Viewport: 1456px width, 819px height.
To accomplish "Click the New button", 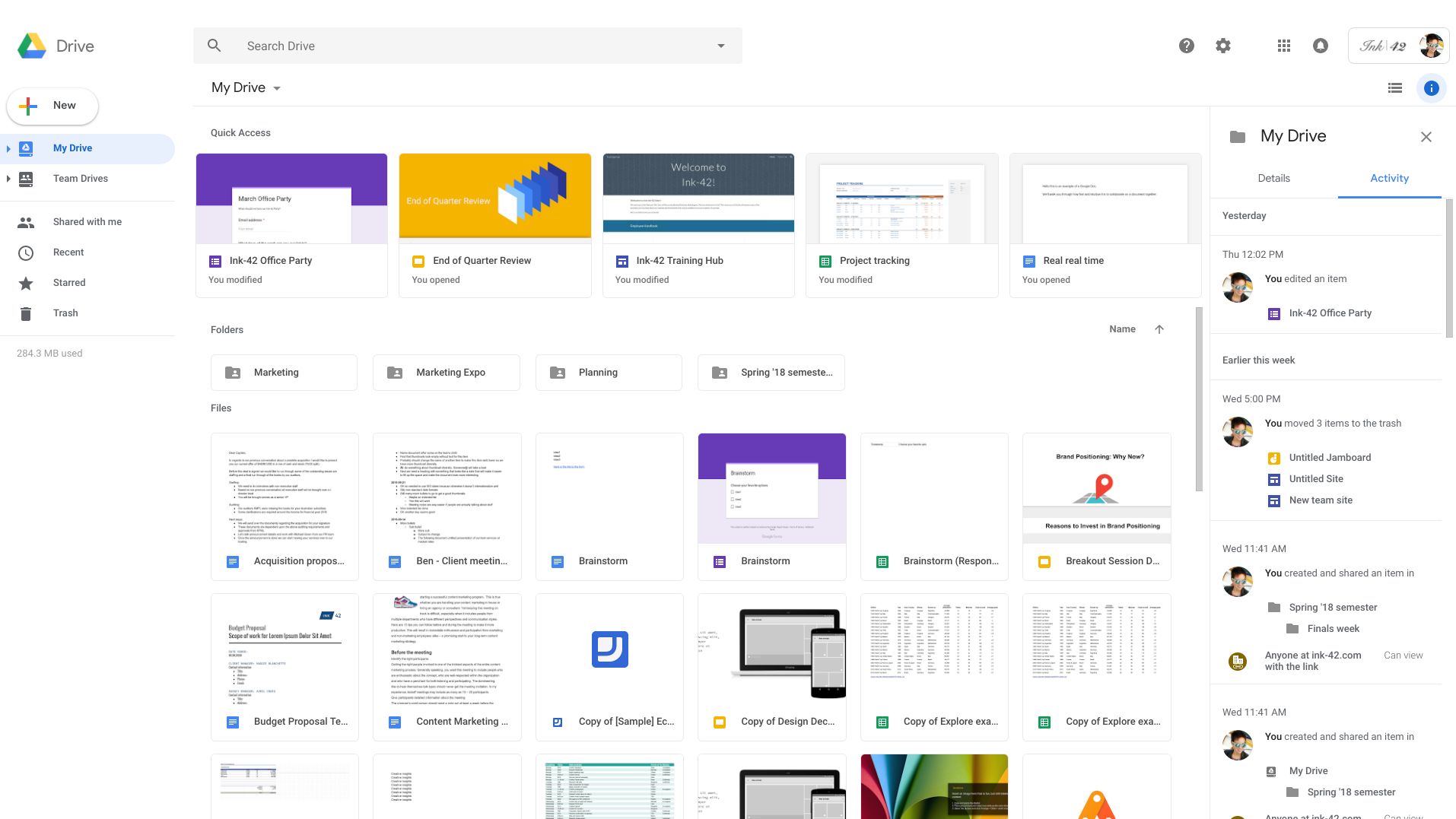I will [x=52, y=106].
